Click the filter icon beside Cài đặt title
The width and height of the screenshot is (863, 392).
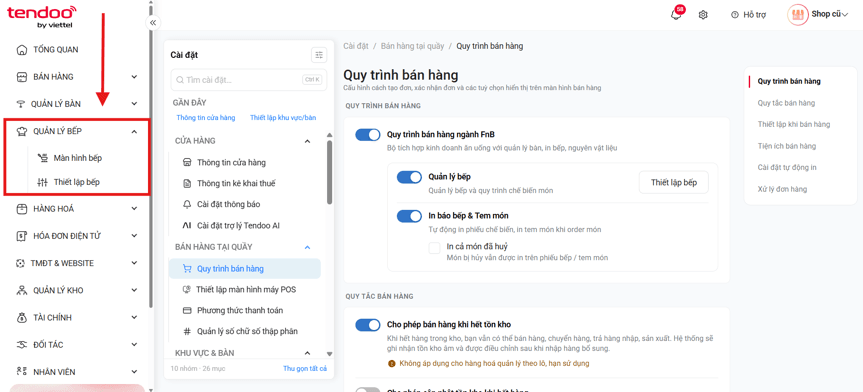click(x=319, y=55)
